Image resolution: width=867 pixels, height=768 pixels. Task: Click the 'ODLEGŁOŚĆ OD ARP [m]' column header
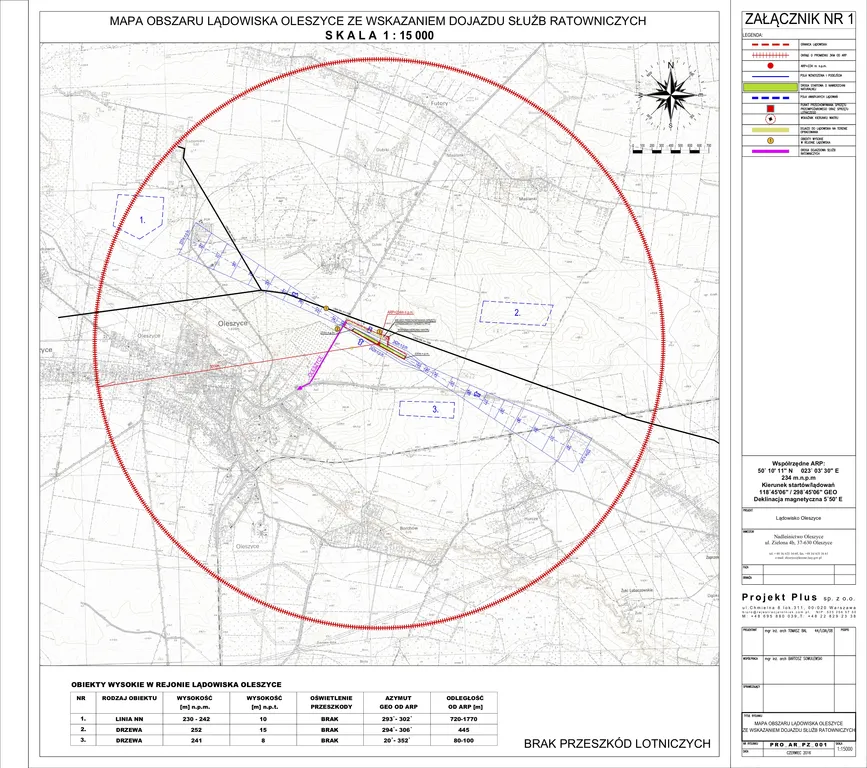pyautogui.click(x=464, y=702)
